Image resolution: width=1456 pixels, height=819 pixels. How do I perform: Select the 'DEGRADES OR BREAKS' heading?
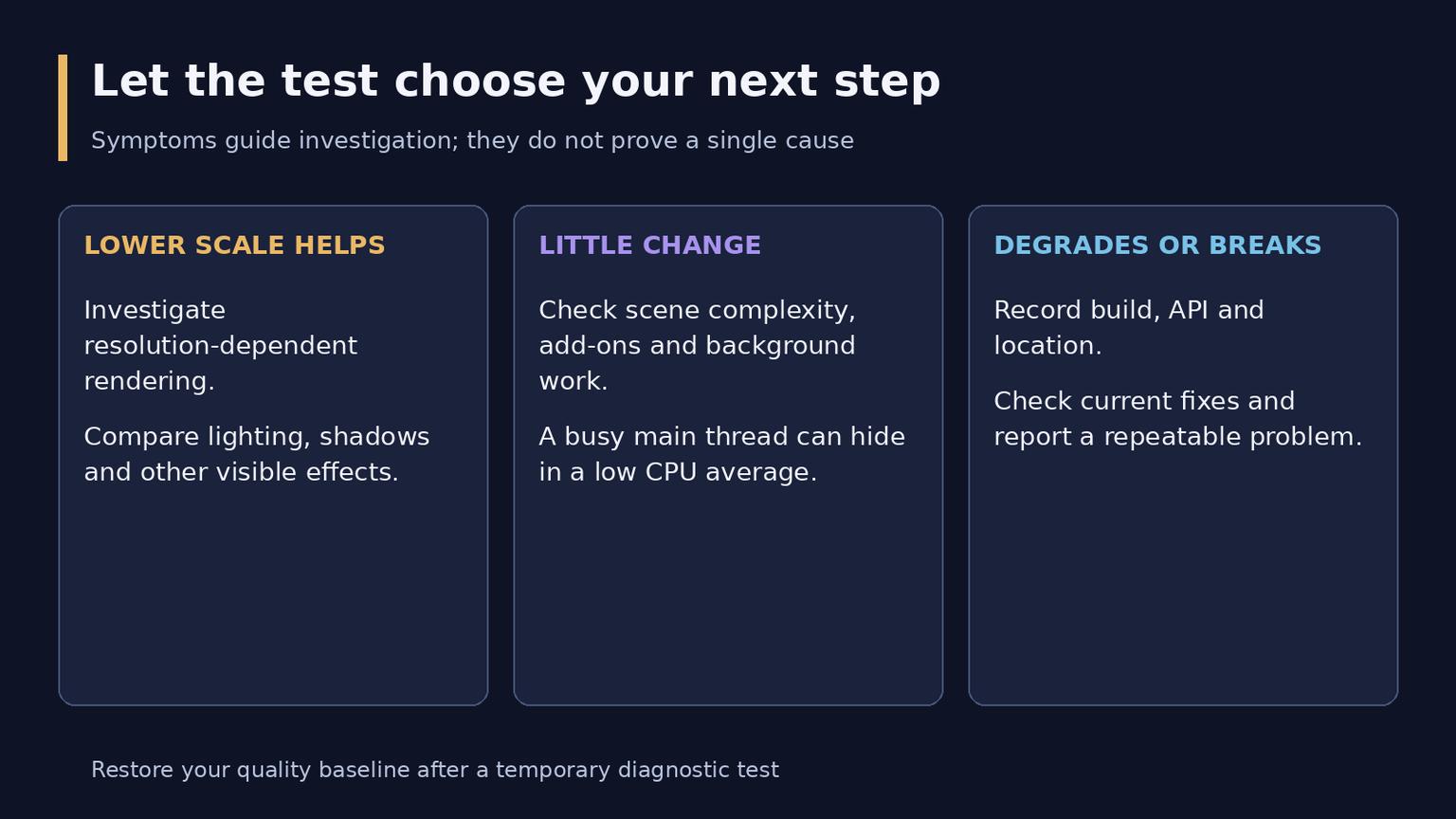point(1157,246)
